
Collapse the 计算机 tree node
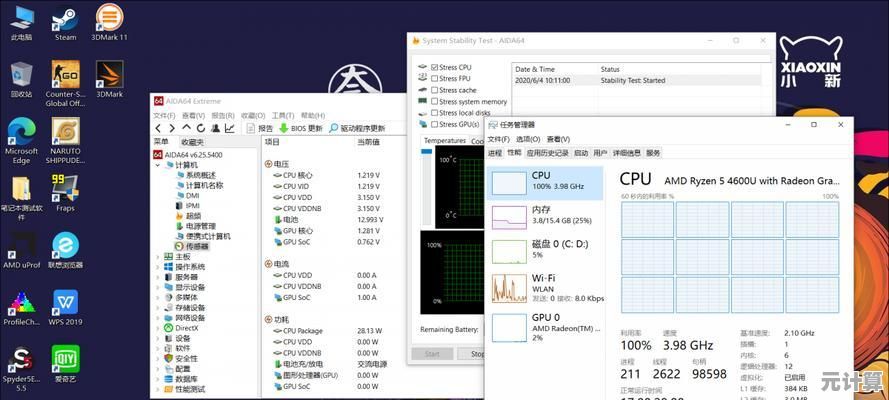(x=158, y=165)
